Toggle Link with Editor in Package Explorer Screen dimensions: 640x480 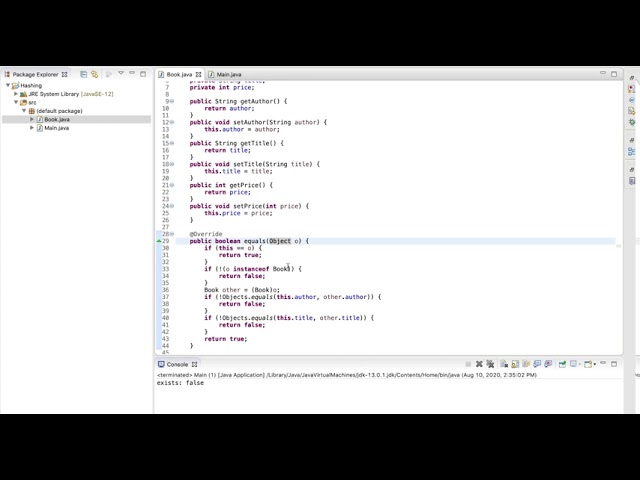94,74
